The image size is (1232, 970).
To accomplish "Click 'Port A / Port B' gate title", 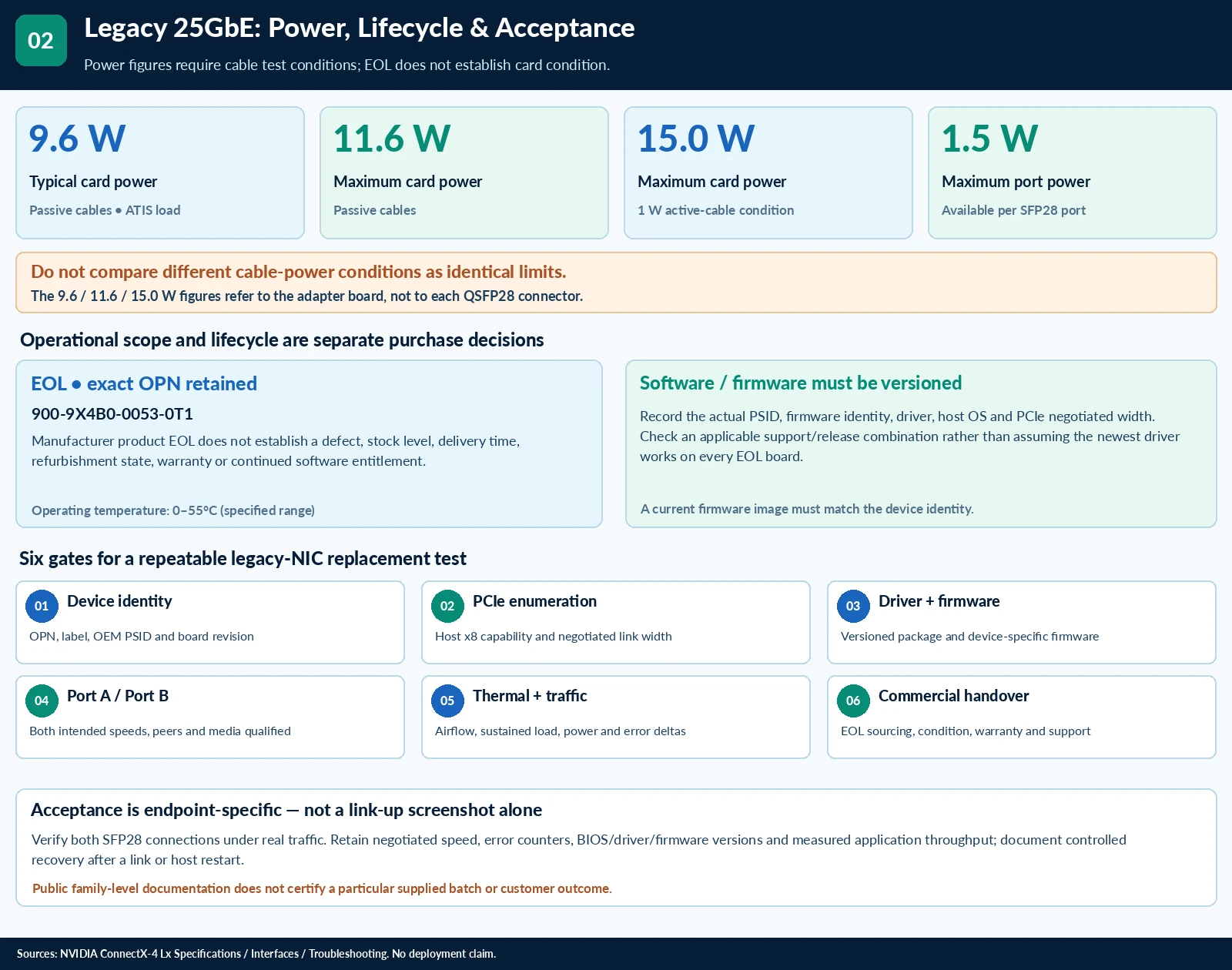I will (118, 696).
